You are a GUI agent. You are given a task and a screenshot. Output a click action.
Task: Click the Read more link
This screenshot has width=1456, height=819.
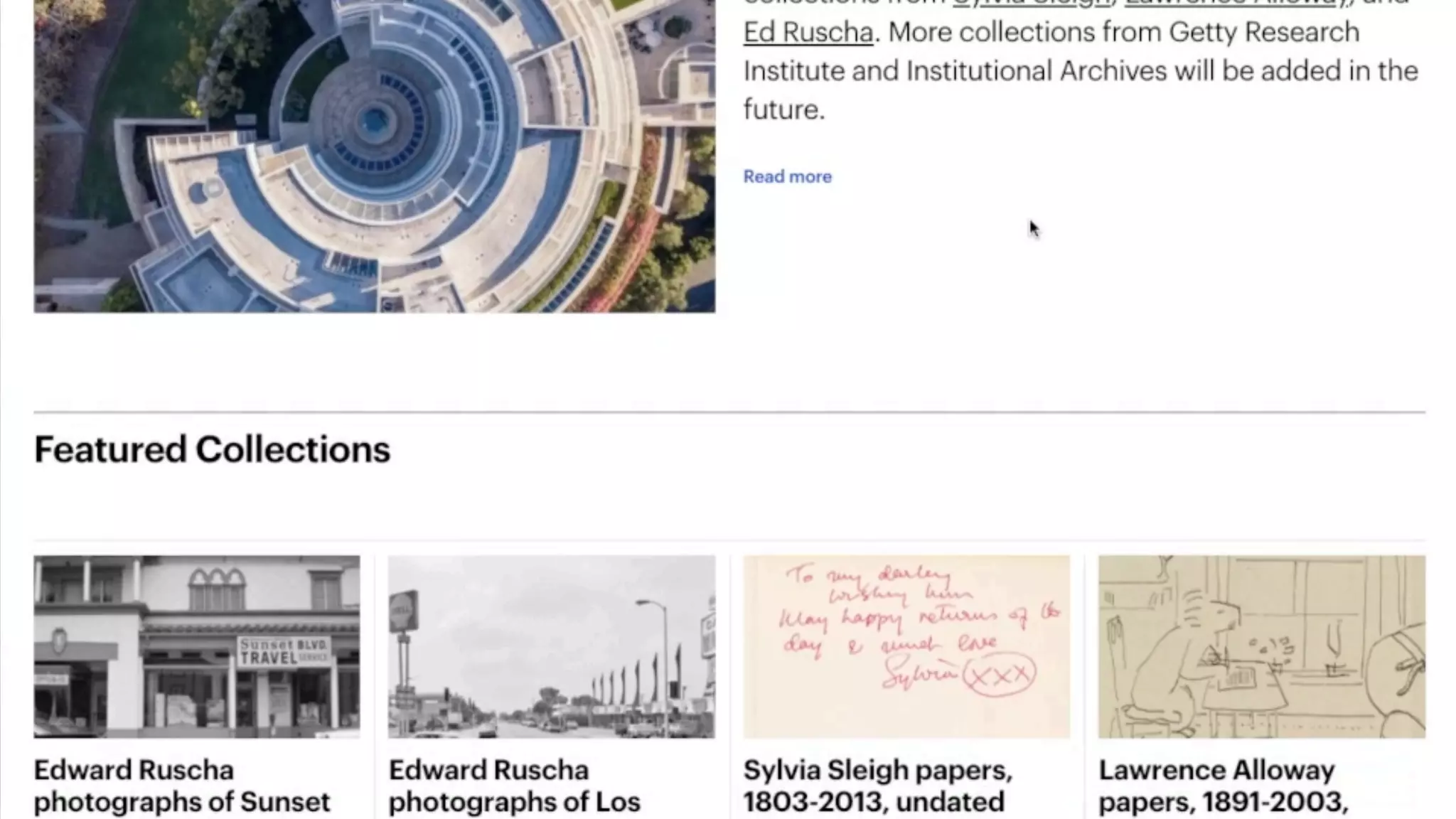click(787, 176)
